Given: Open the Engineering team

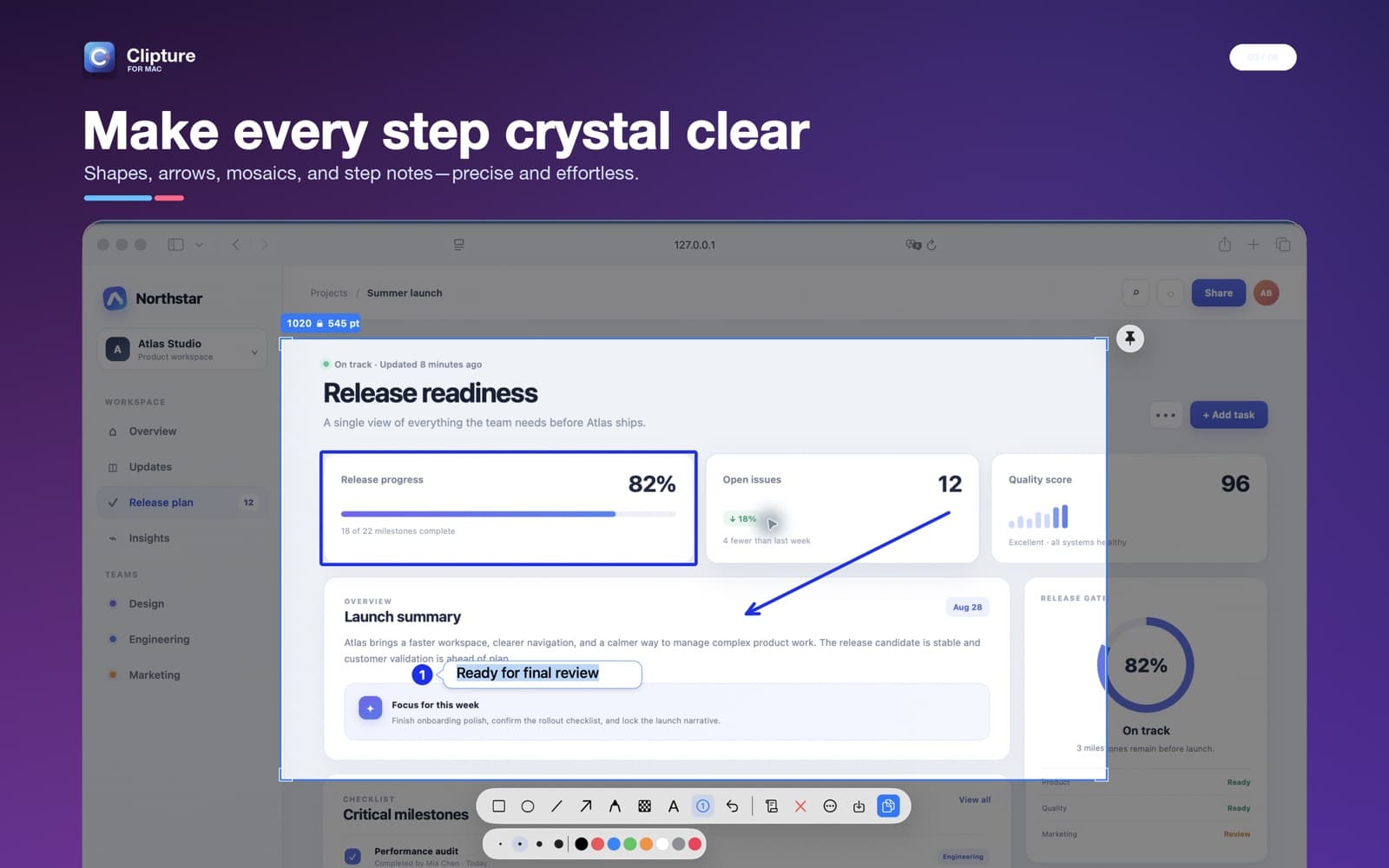Looking at the screenshot, I should (182, 639).
